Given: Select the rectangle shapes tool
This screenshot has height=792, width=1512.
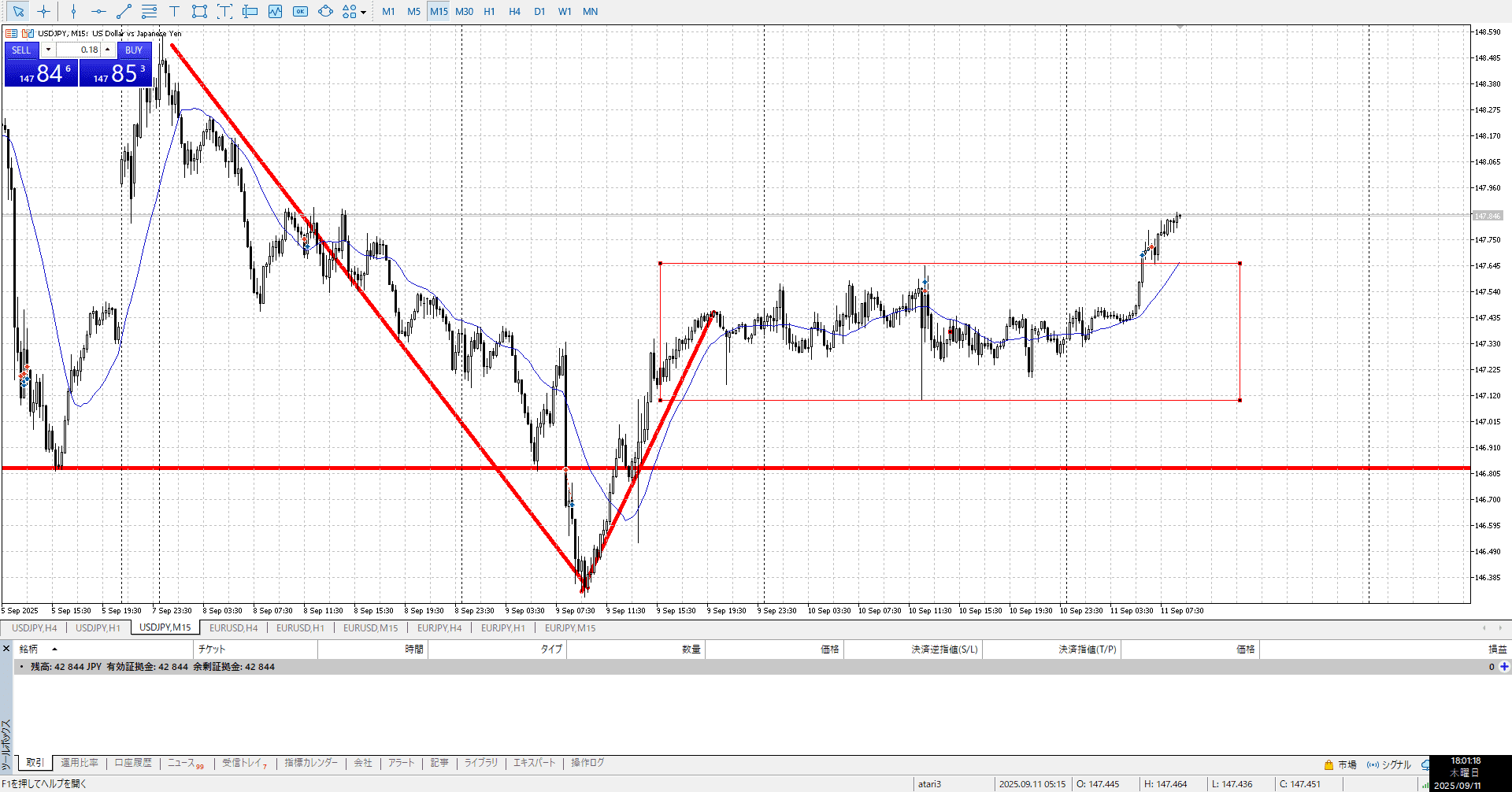Looking at the screenshot, I should [x=199, y=11].
